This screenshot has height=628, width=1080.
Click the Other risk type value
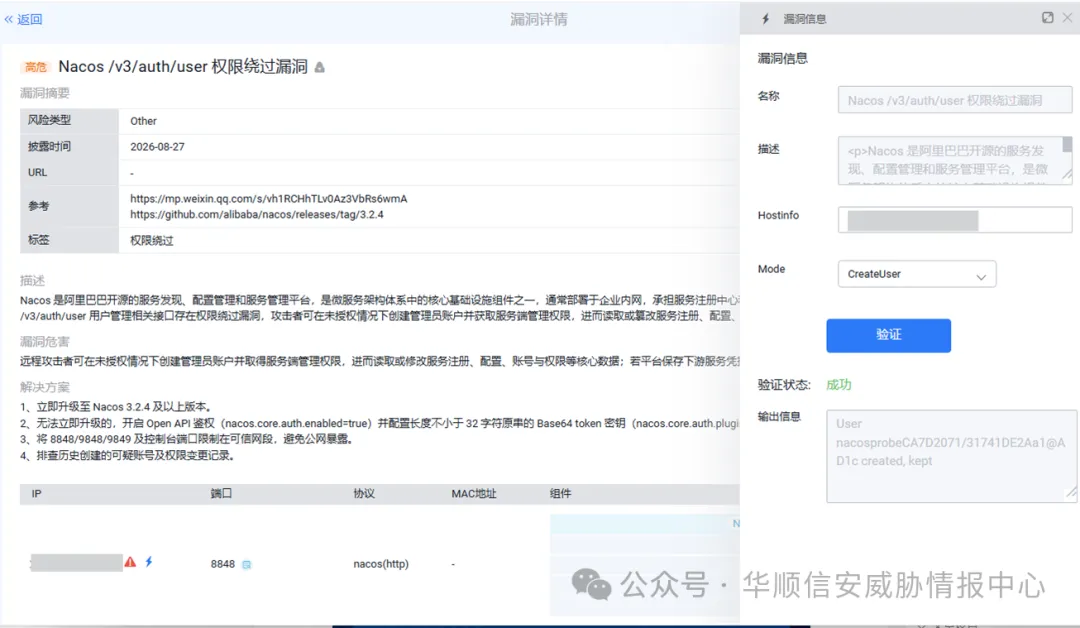(143, 121)
